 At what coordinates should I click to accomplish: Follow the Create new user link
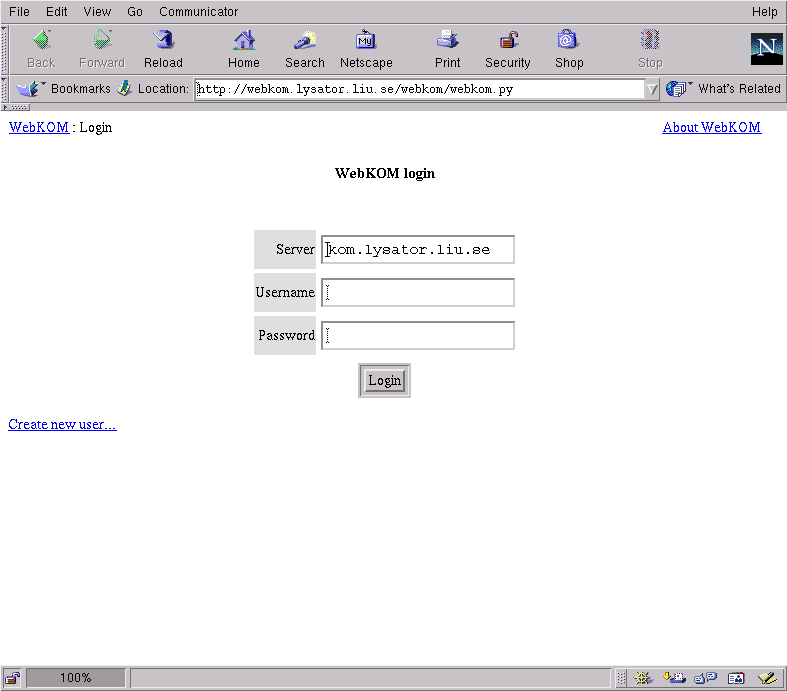click(x=62, y=425)
